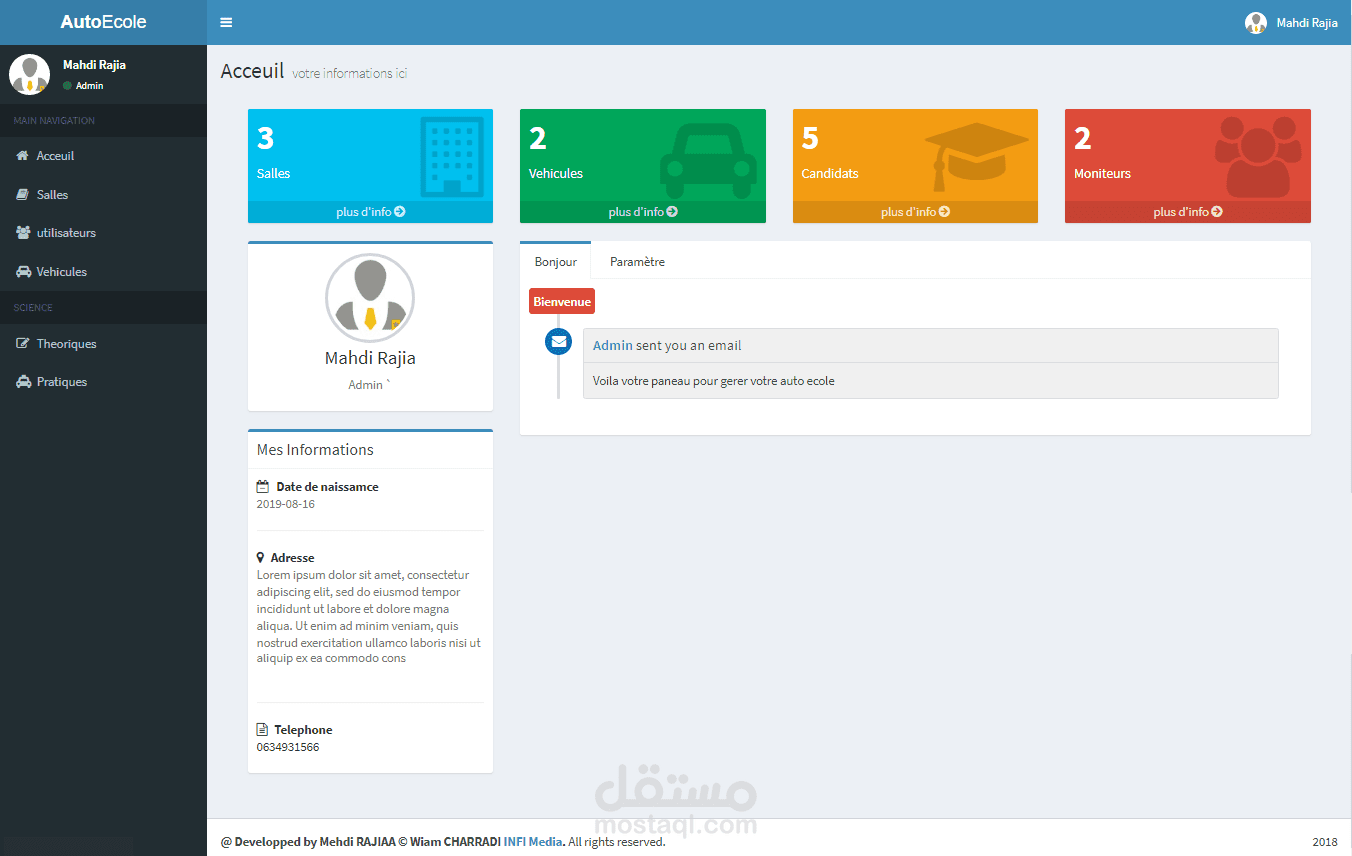
Task: Open Pratiques in the sidebar
Action: coord(103,382)
